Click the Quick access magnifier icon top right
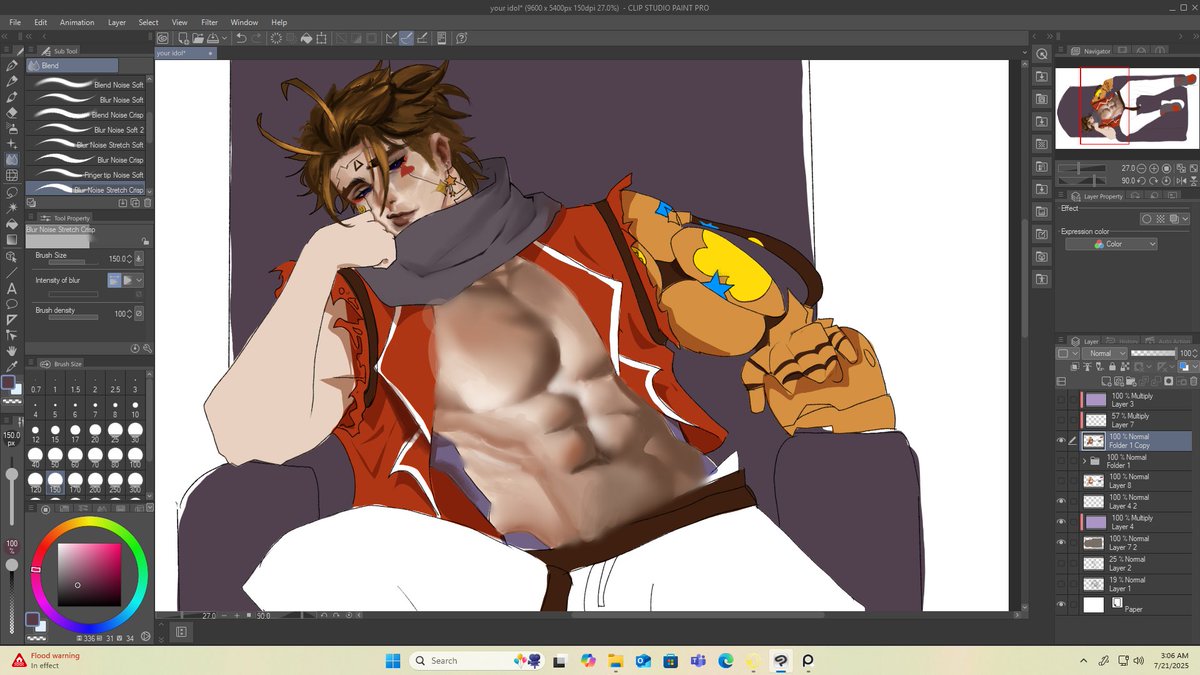Screen dimensions: 1200x675 click(x=1041, y=54)
